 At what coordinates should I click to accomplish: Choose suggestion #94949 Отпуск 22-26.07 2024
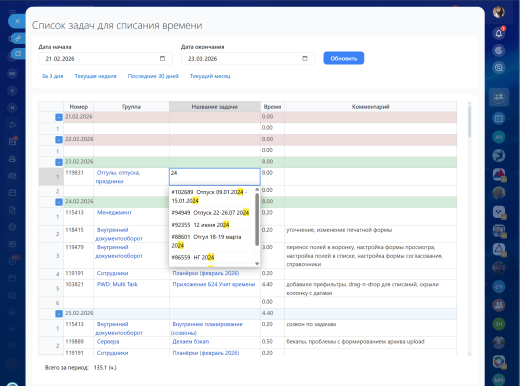(x=212, y=213)
